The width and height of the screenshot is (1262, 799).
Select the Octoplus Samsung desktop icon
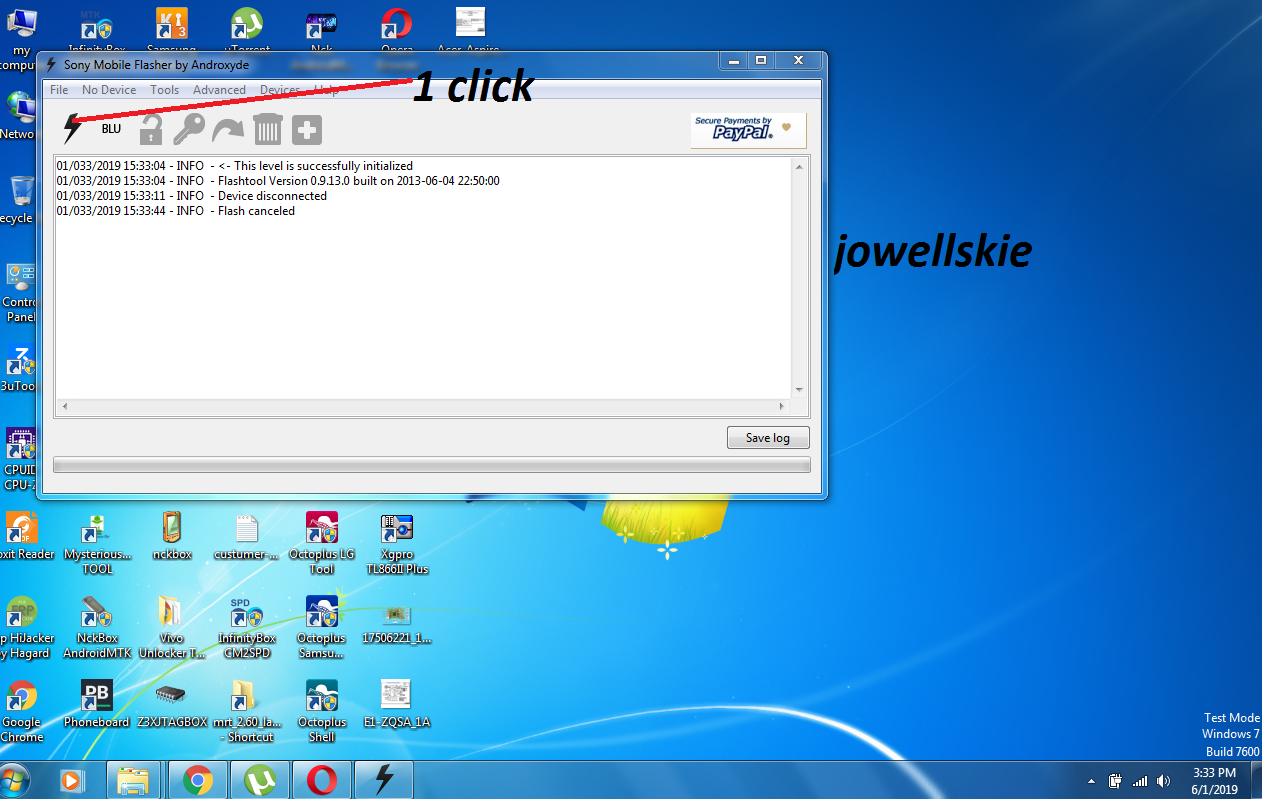pyautogui.click(x=321, y=628)
